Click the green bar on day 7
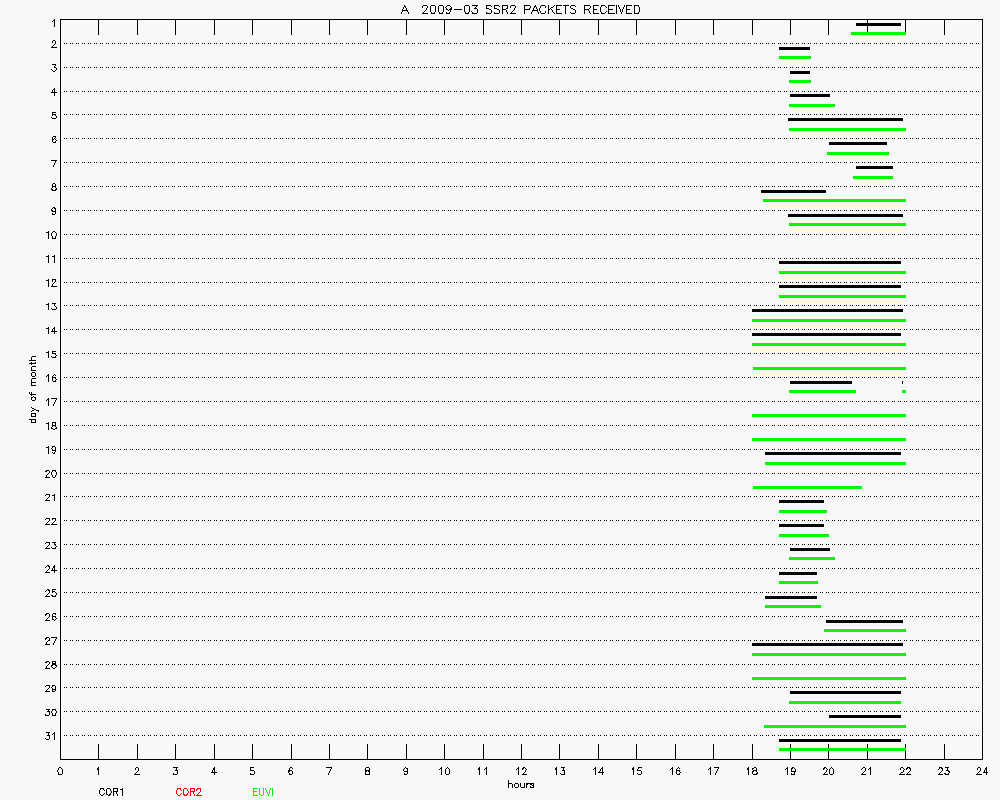This screenshot has width=1000, height=800. click(873, 177)
